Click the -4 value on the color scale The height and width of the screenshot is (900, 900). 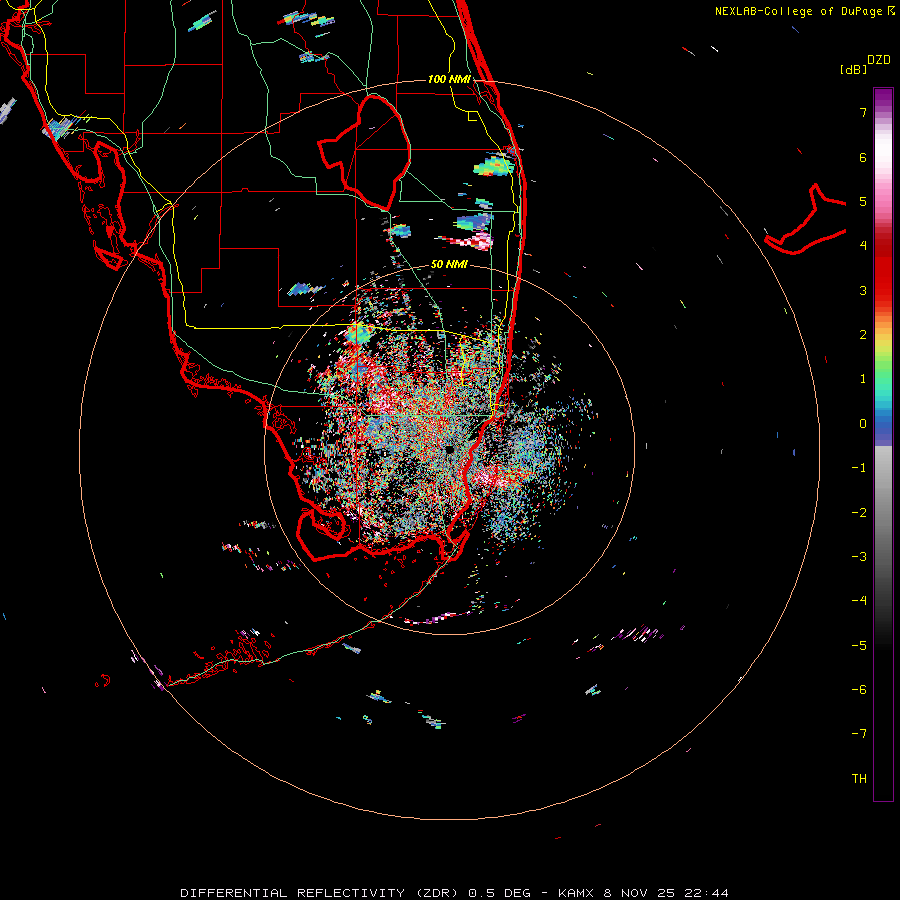(859, 601)
